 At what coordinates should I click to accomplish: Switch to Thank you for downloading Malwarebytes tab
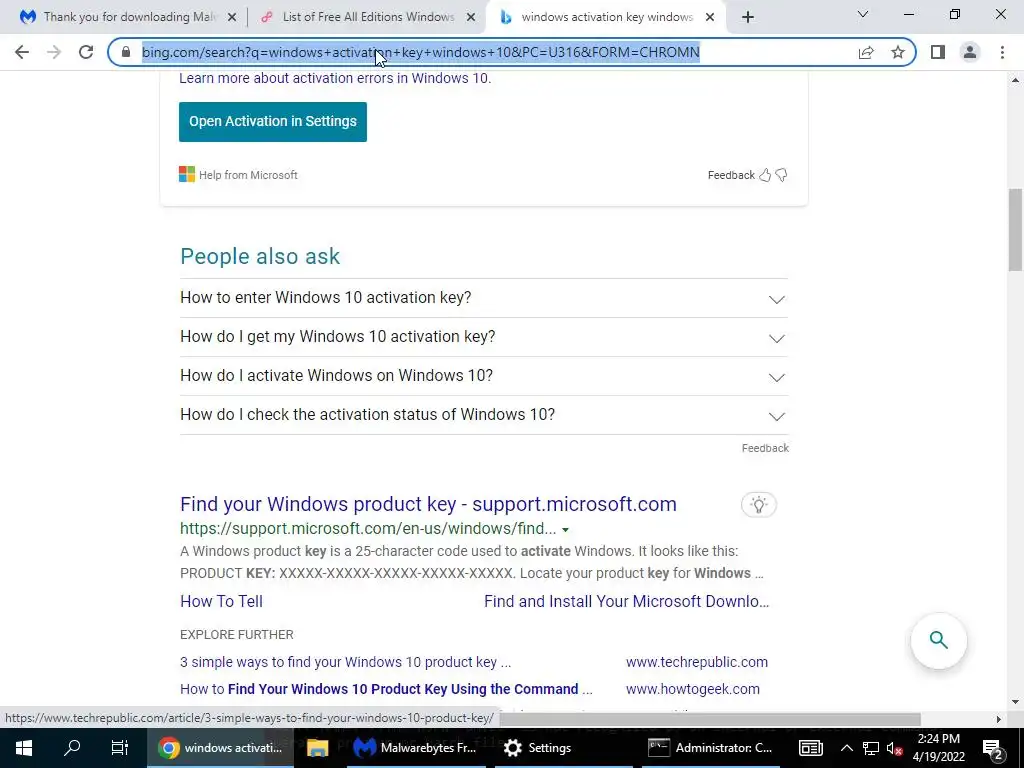(128, 17)
